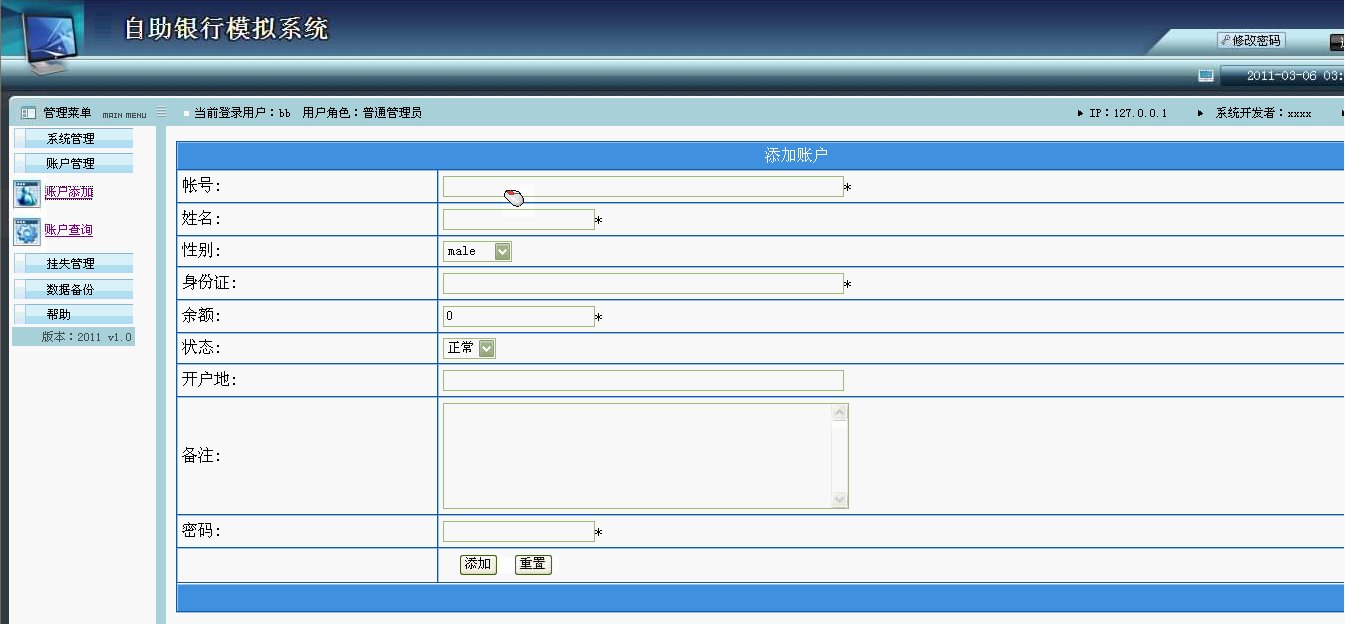Focus the 余额 input field

519,316
